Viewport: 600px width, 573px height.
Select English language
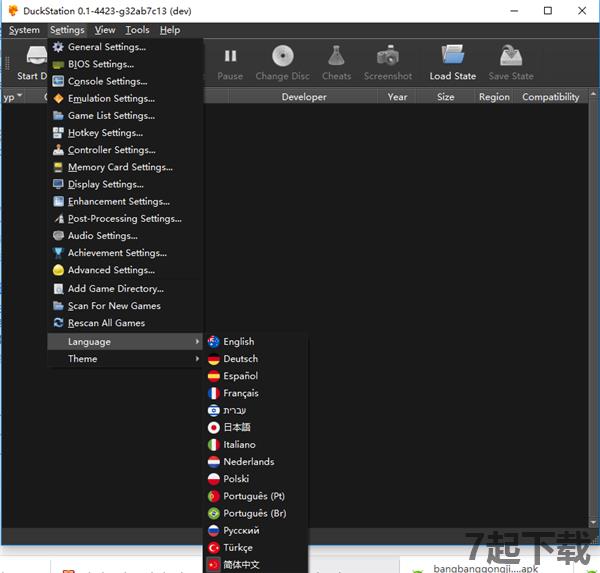click(257, 341)
